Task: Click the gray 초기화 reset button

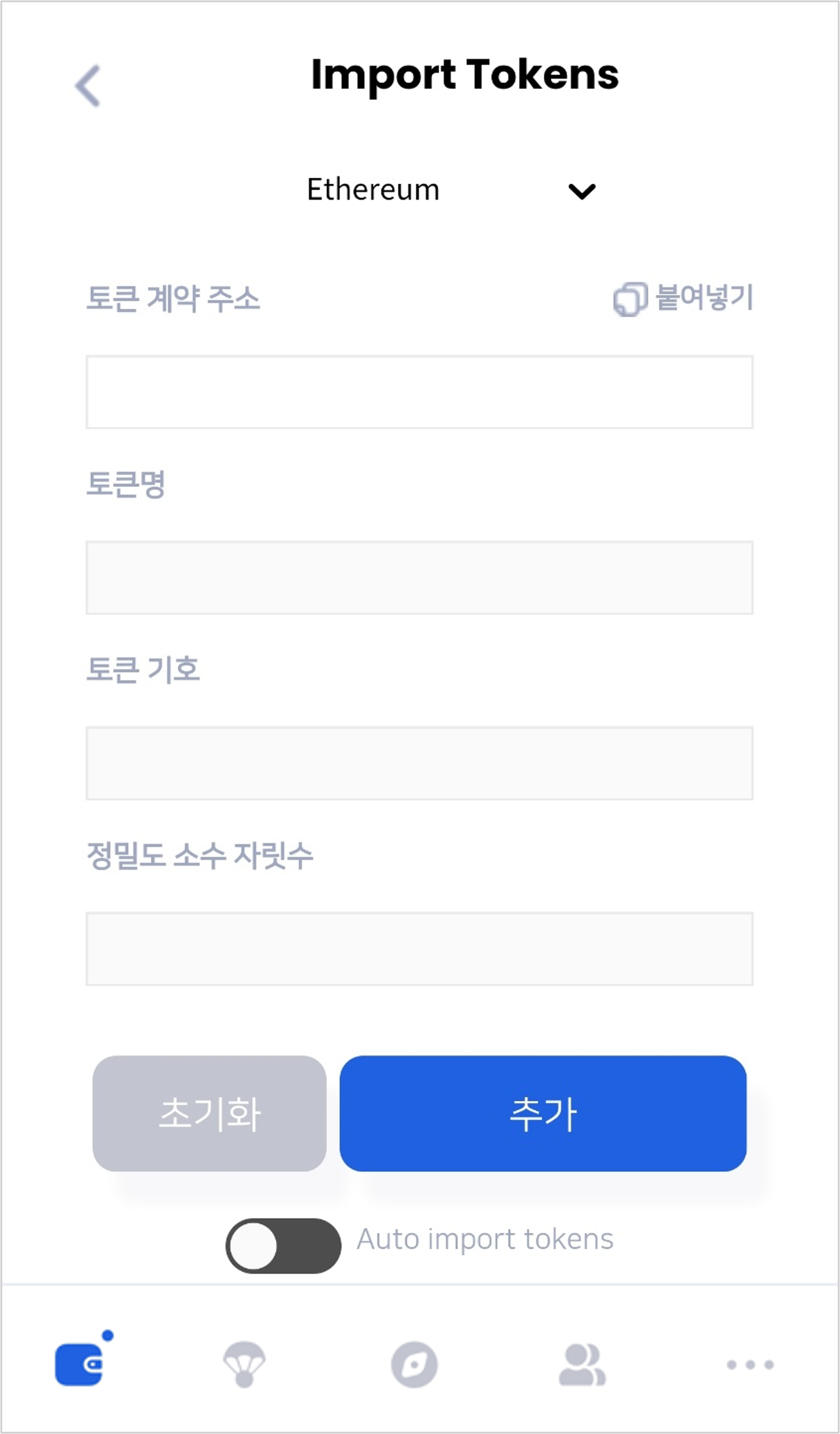Action: tap(210, 1113)
